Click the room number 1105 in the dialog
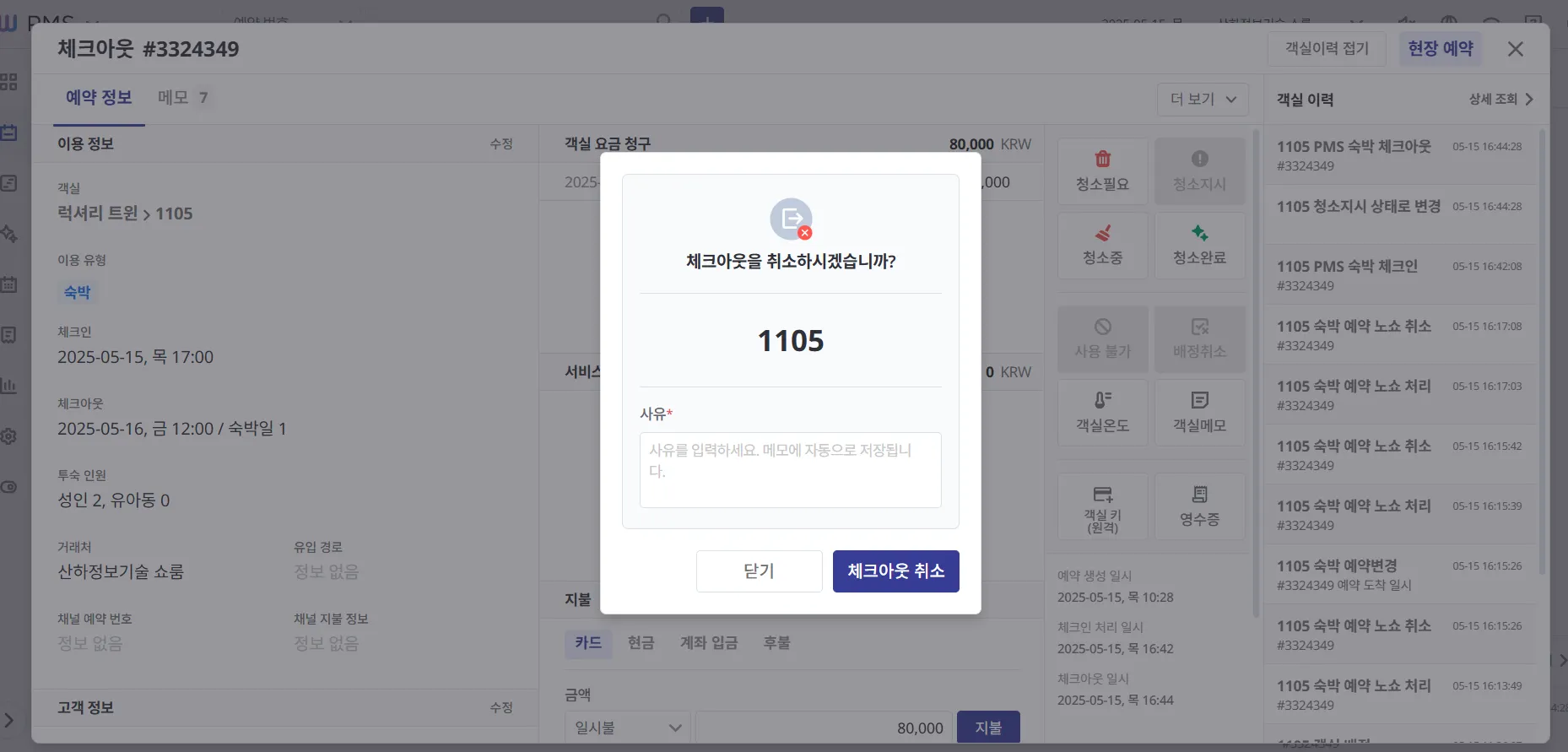This screenshot has width=1568, height=752. click(790, 341)
